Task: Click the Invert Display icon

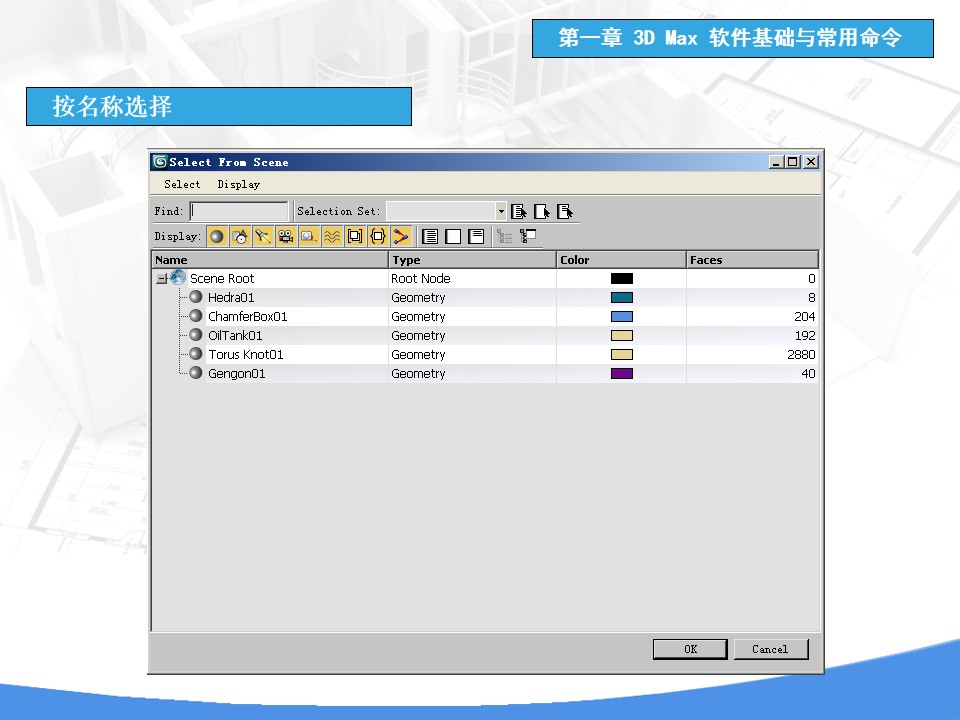Action: tap(476, 236)
